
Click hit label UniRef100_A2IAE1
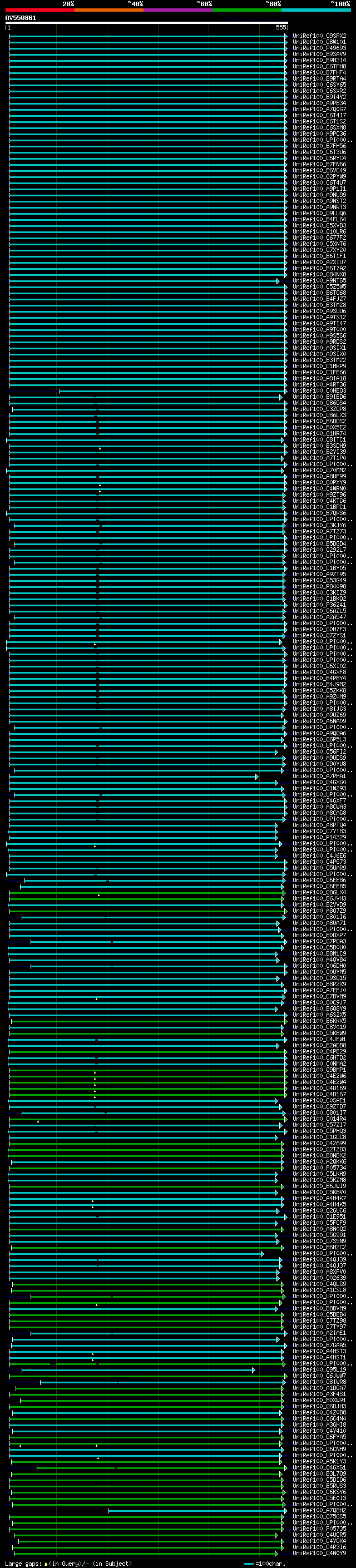coord(319,1333)
